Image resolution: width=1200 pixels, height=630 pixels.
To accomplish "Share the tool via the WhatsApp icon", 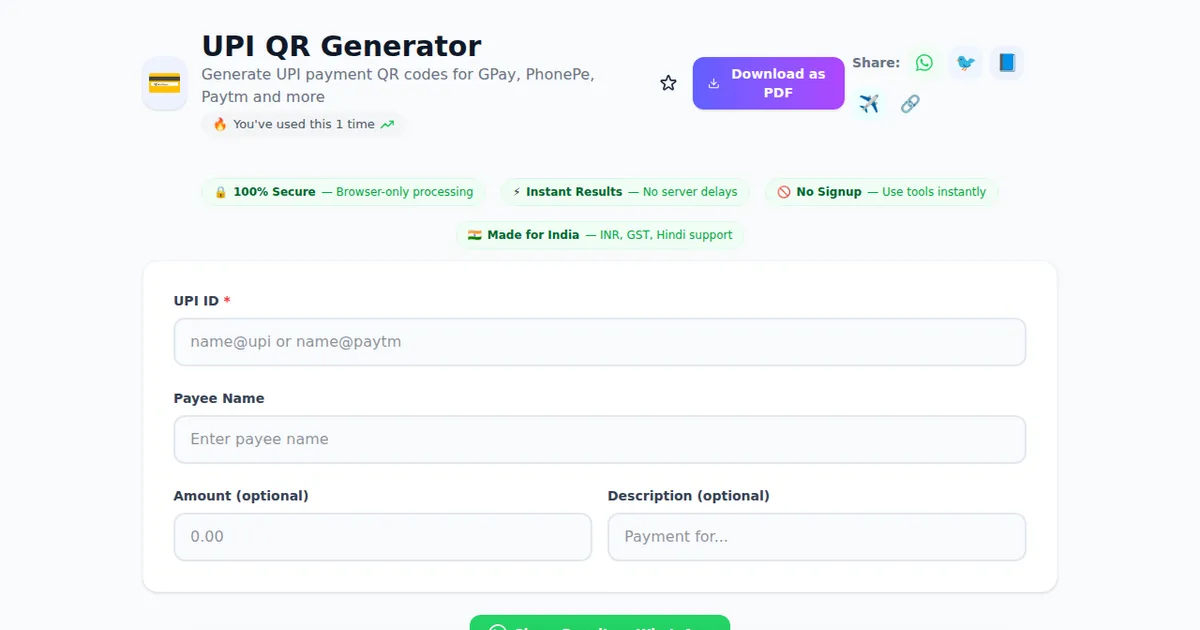I will coord(923,62).
